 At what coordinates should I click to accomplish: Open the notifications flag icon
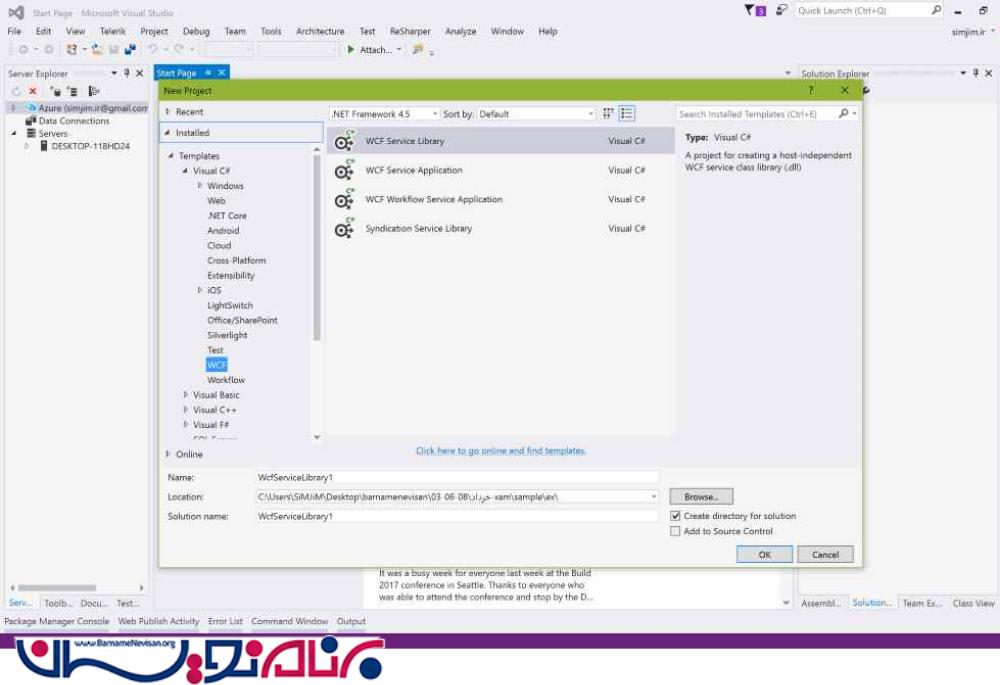click(x=755, y=11)
